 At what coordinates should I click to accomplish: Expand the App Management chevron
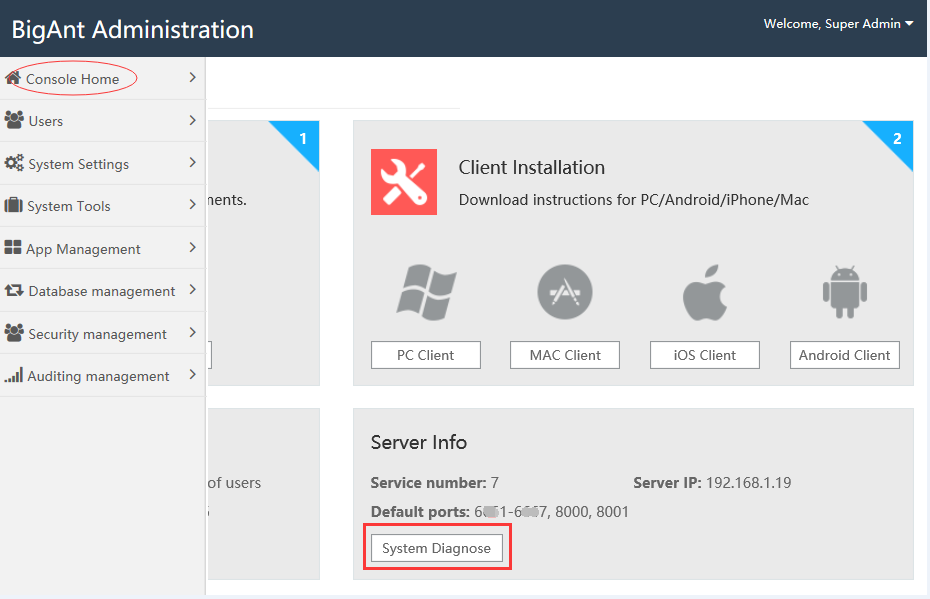click(192, 247)
